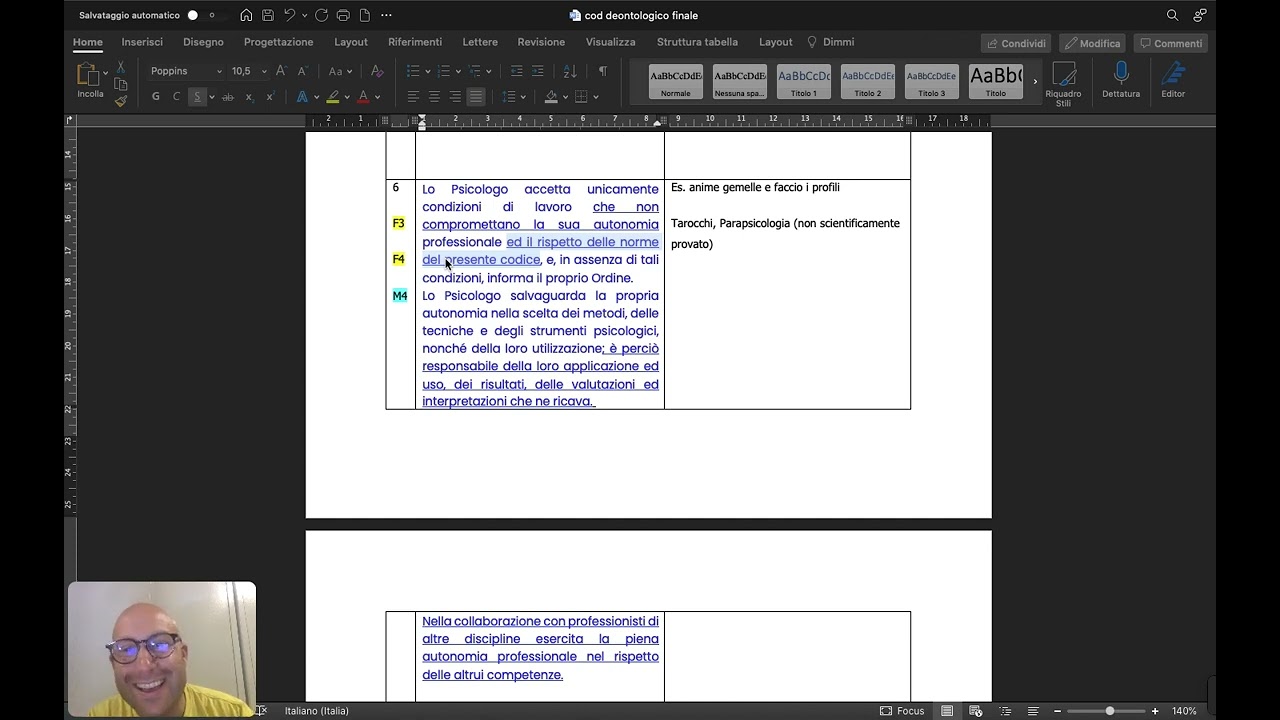Click the increase indent icon
Screen dimensions: 1280x720
[x=537, y=71]
